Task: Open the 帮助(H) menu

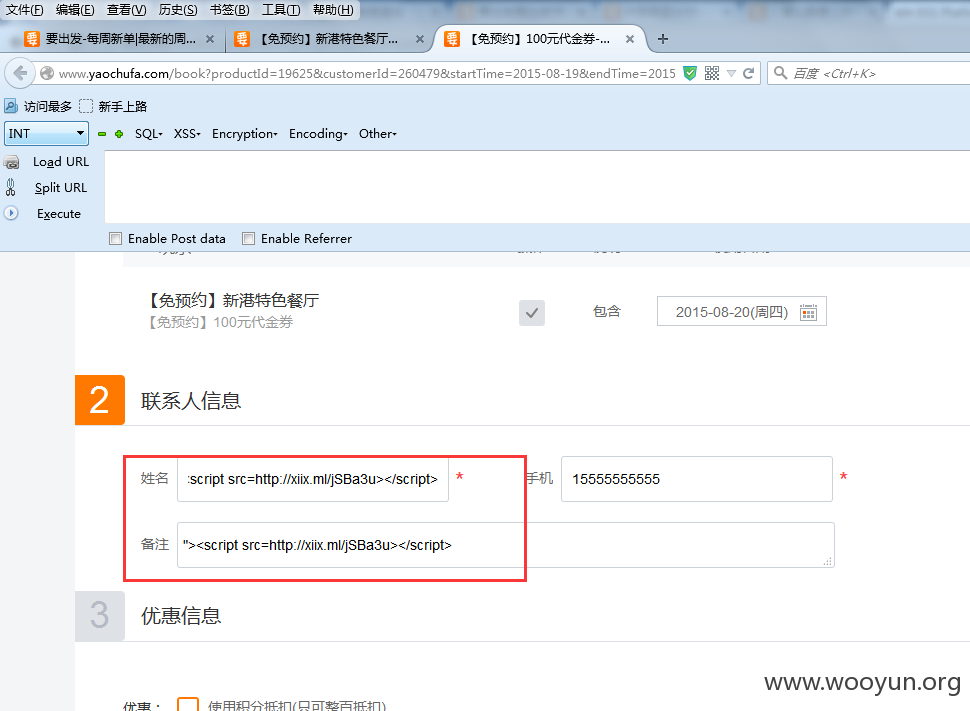Action: (x=333, y=10)
